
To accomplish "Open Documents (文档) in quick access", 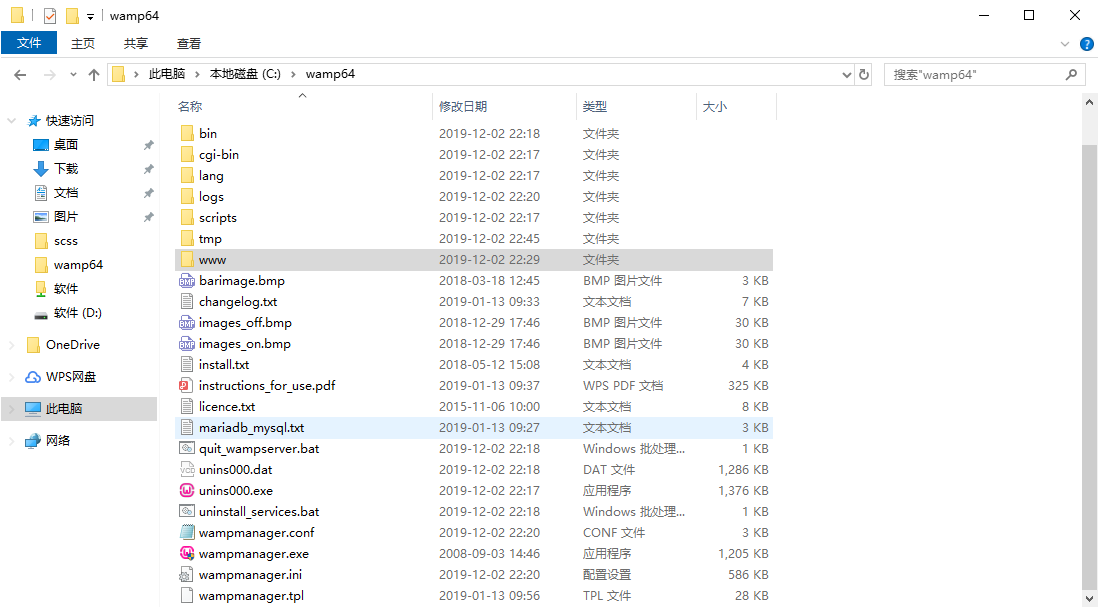I will pos(66,192).
